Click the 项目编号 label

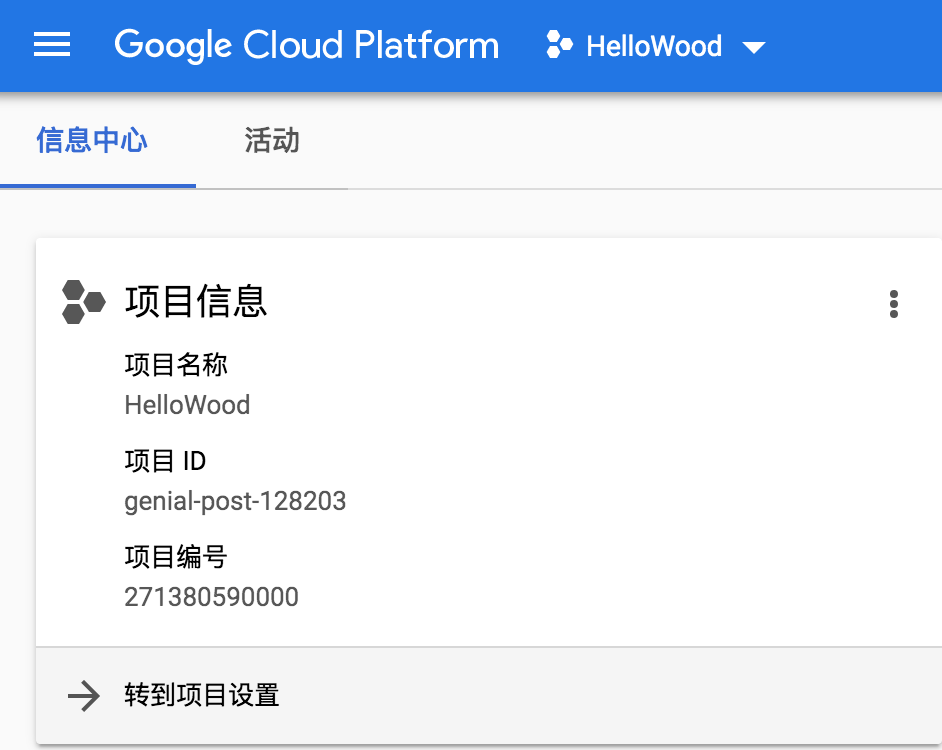click(x=176, y=557)
